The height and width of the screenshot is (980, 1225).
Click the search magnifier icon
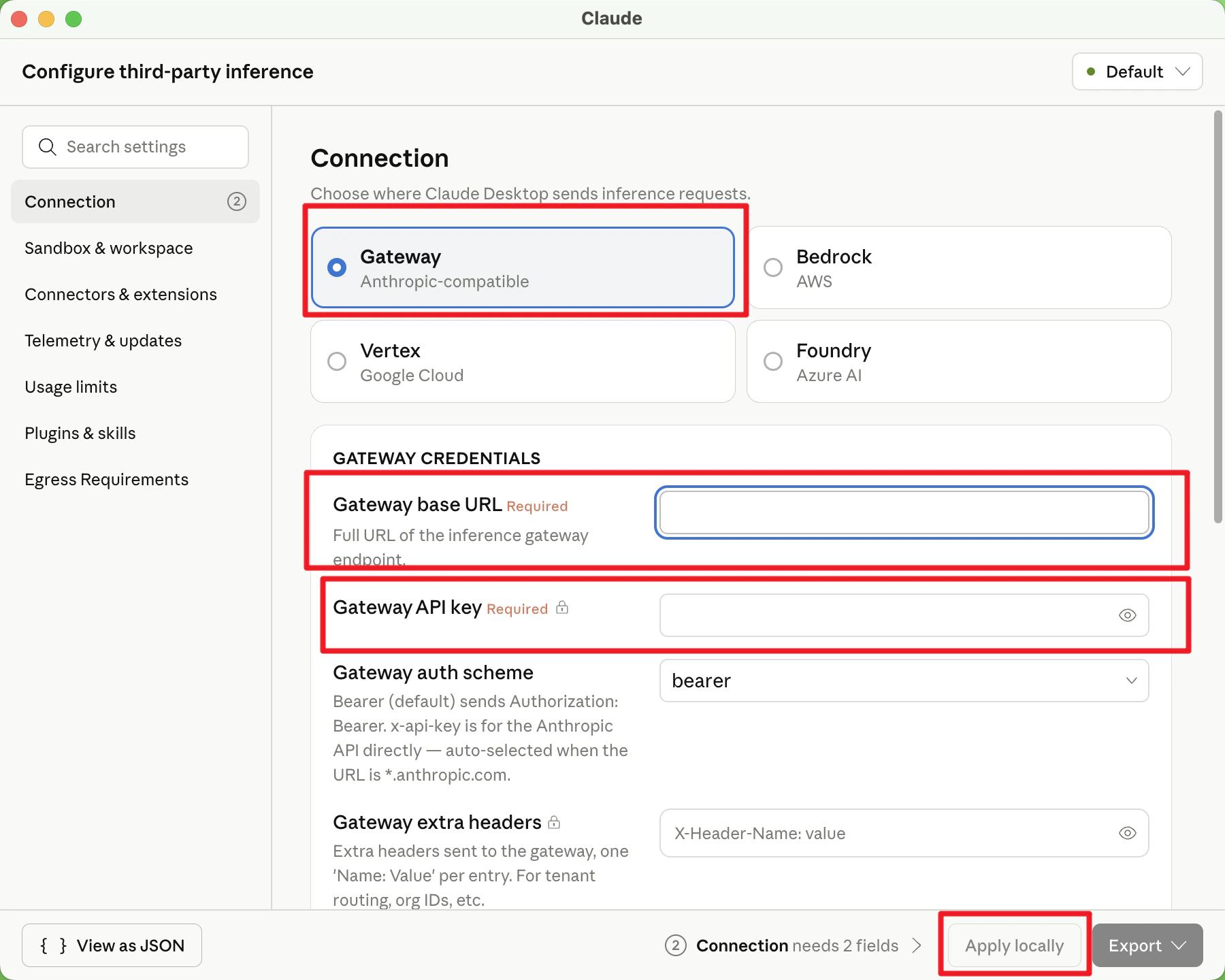tap(47, 147)
